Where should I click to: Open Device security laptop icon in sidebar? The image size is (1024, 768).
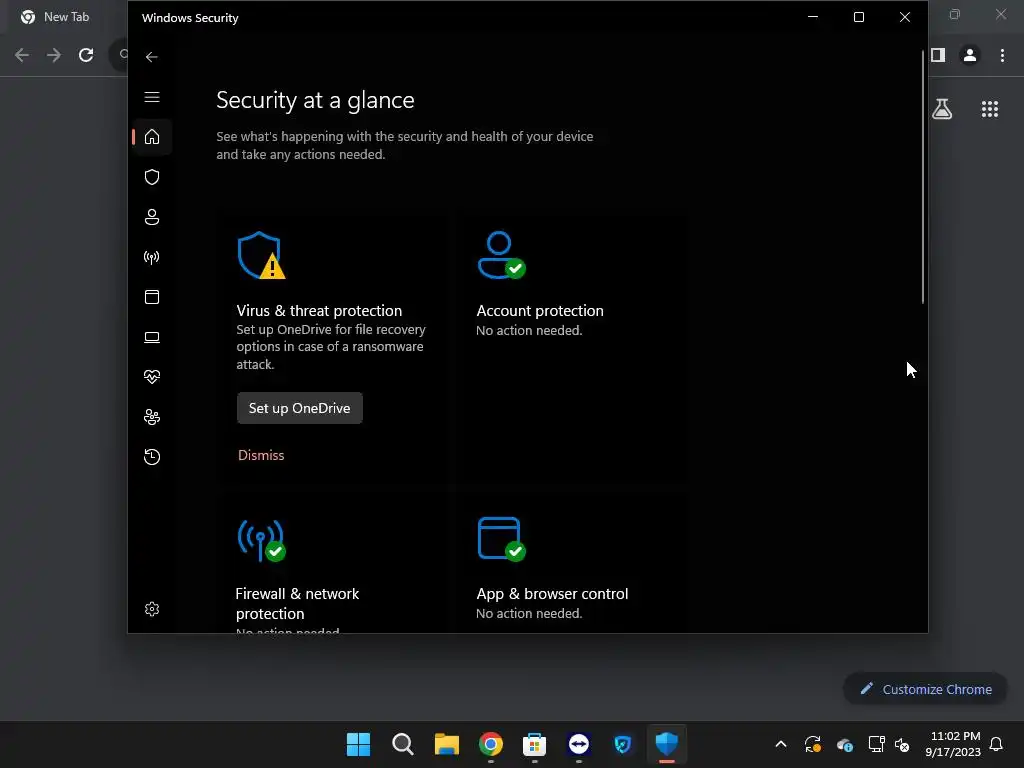click(x=152, y=337)
